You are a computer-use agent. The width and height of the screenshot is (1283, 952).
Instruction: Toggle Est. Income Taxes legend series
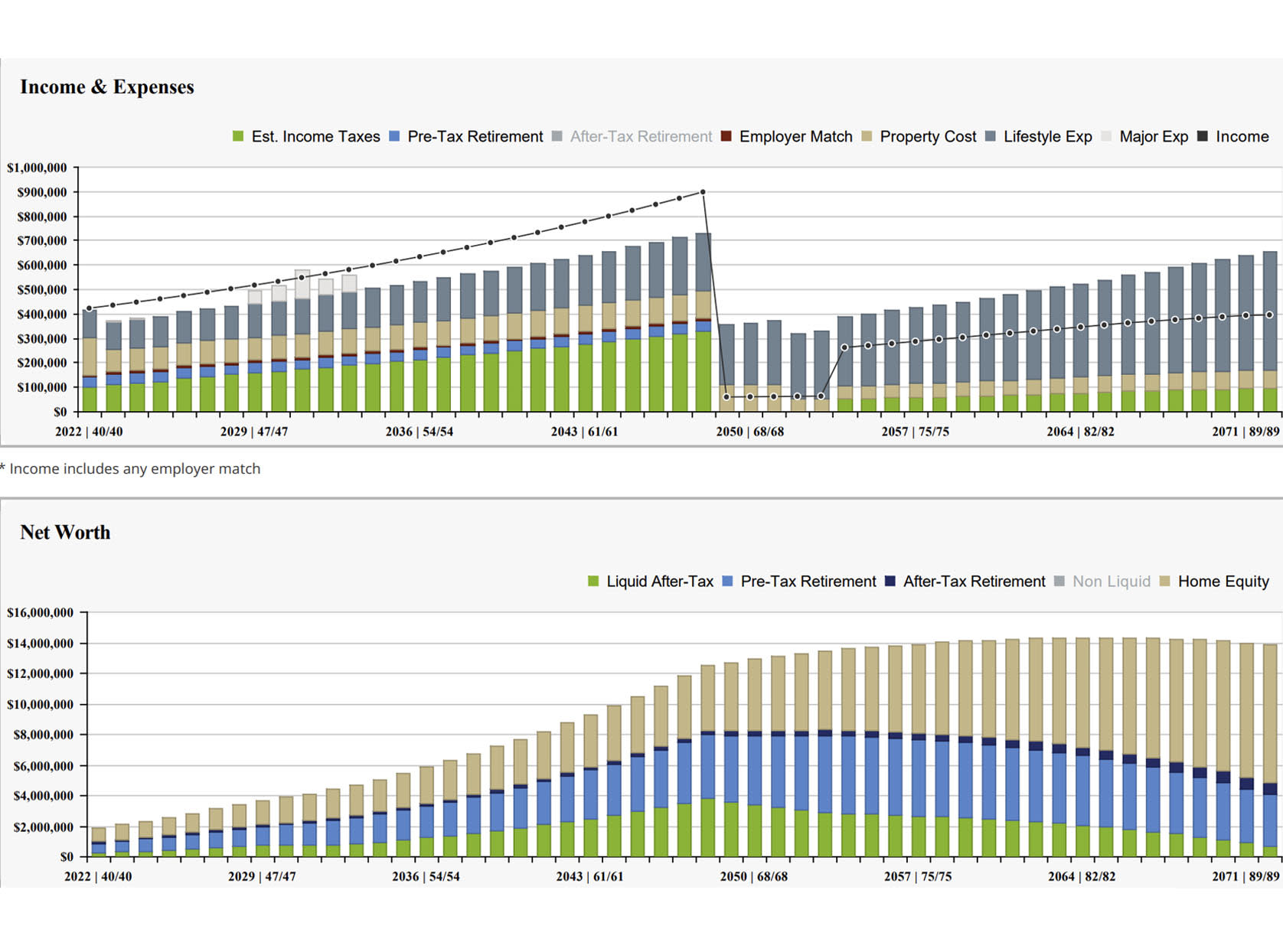click(x=306, y=136)
